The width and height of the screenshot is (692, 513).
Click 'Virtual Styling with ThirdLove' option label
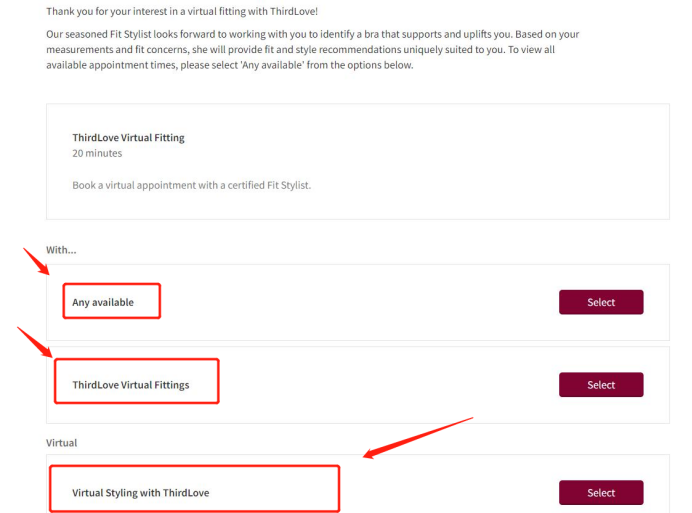coord(141,493)
